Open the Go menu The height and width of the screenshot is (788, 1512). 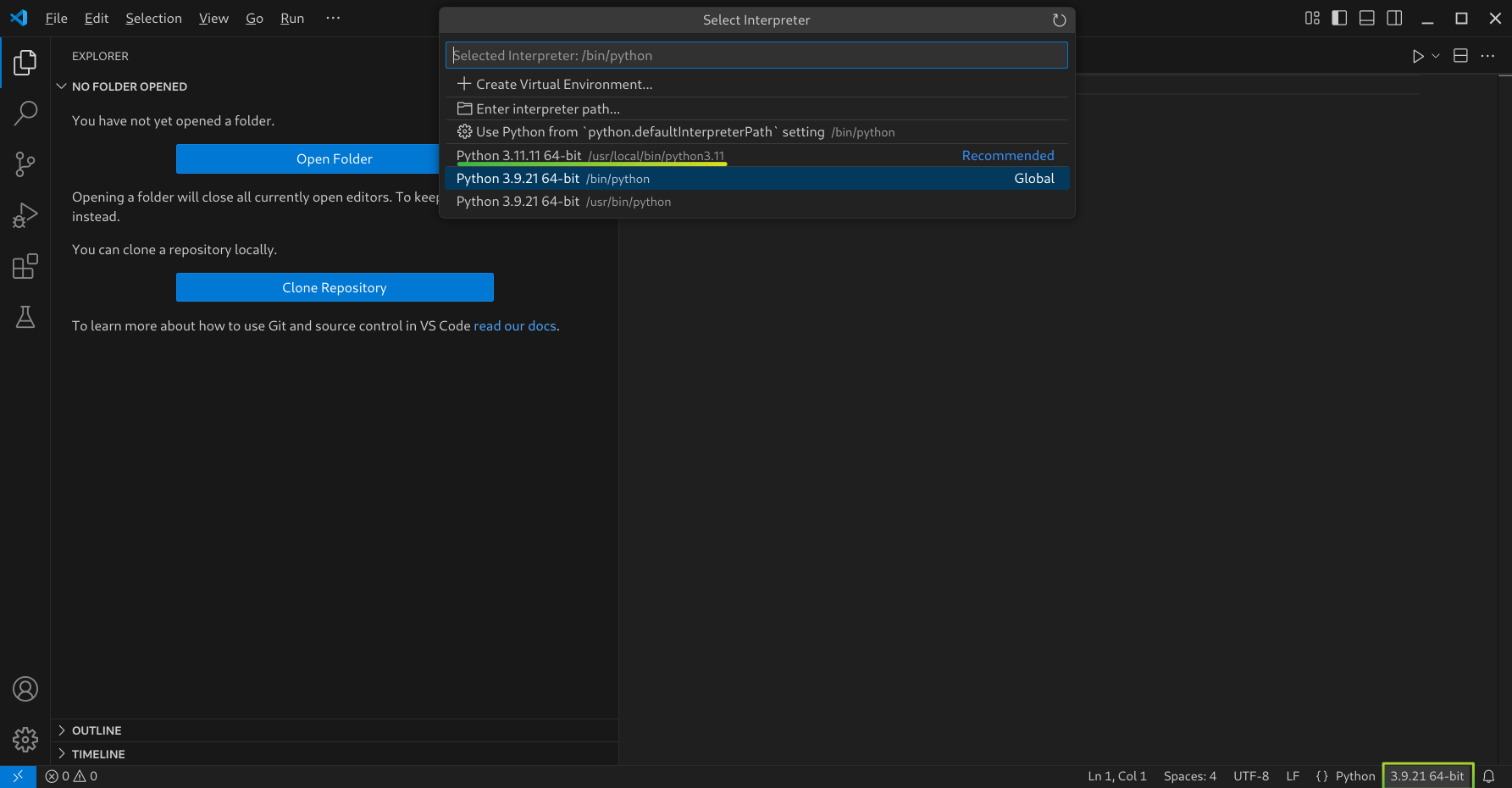(254, 18)
